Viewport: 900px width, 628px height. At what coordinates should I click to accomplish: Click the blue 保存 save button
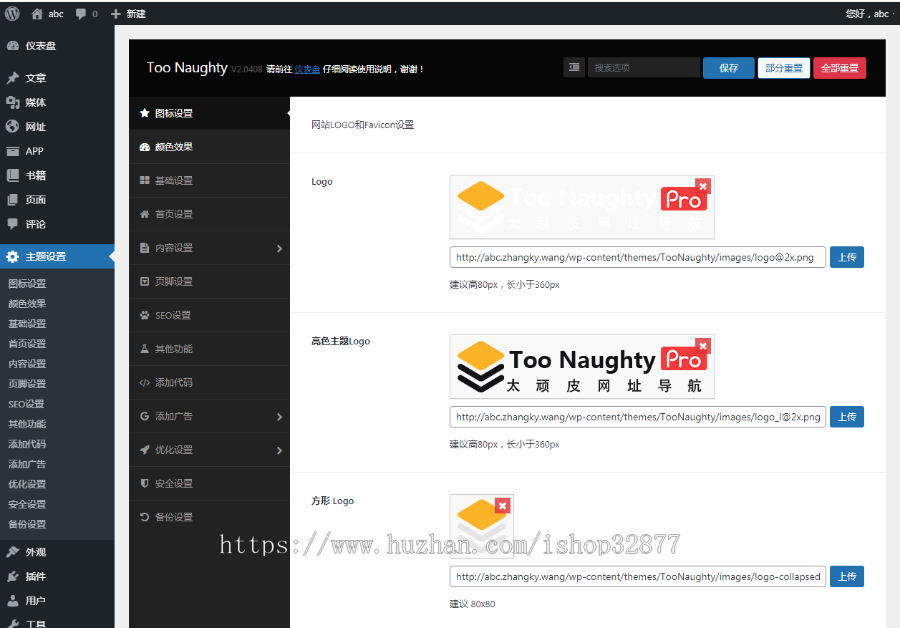(729, 68)
